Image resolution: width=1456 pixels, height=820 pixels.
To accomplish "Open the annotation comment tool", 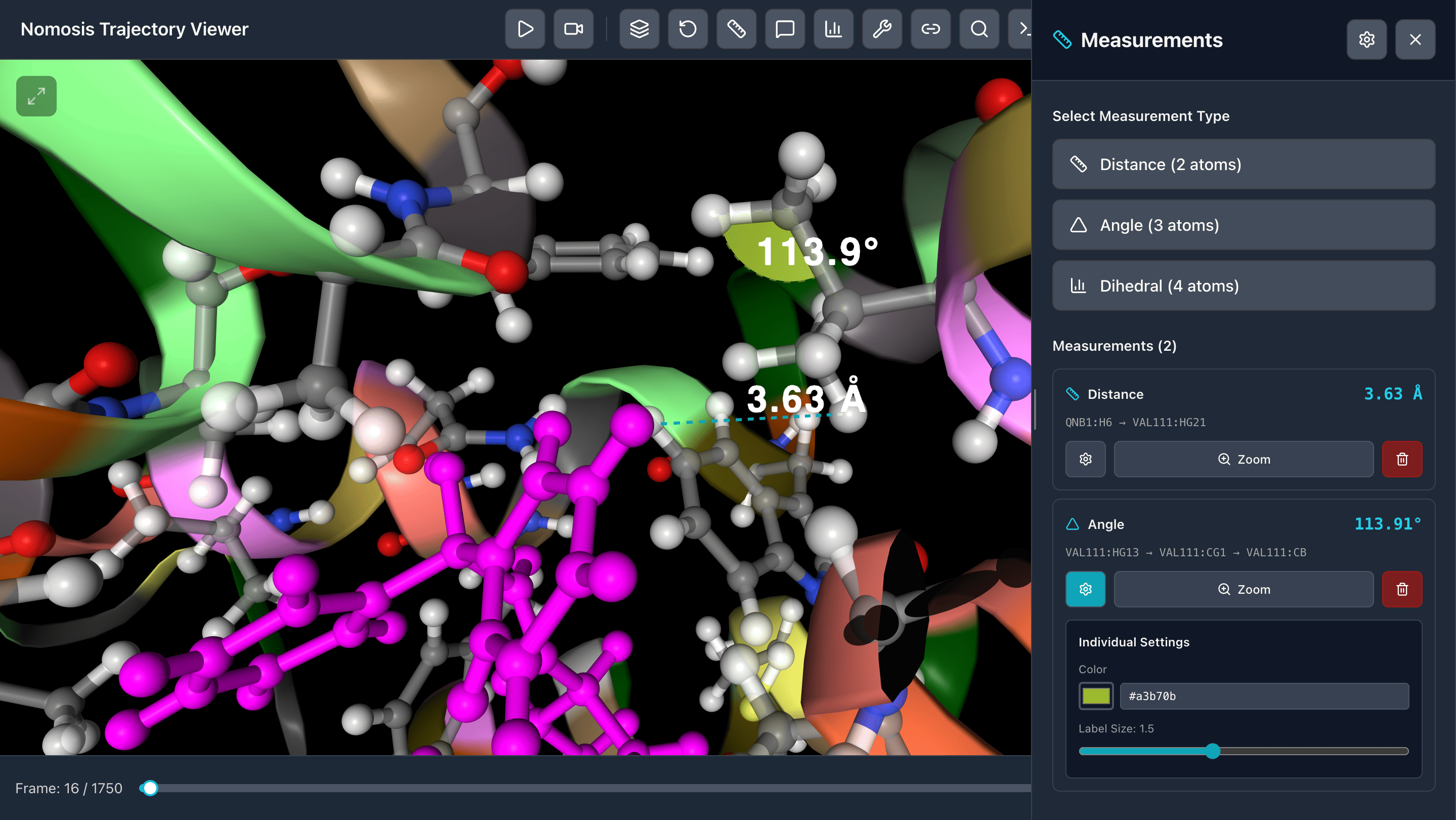I will click(785, 29).
